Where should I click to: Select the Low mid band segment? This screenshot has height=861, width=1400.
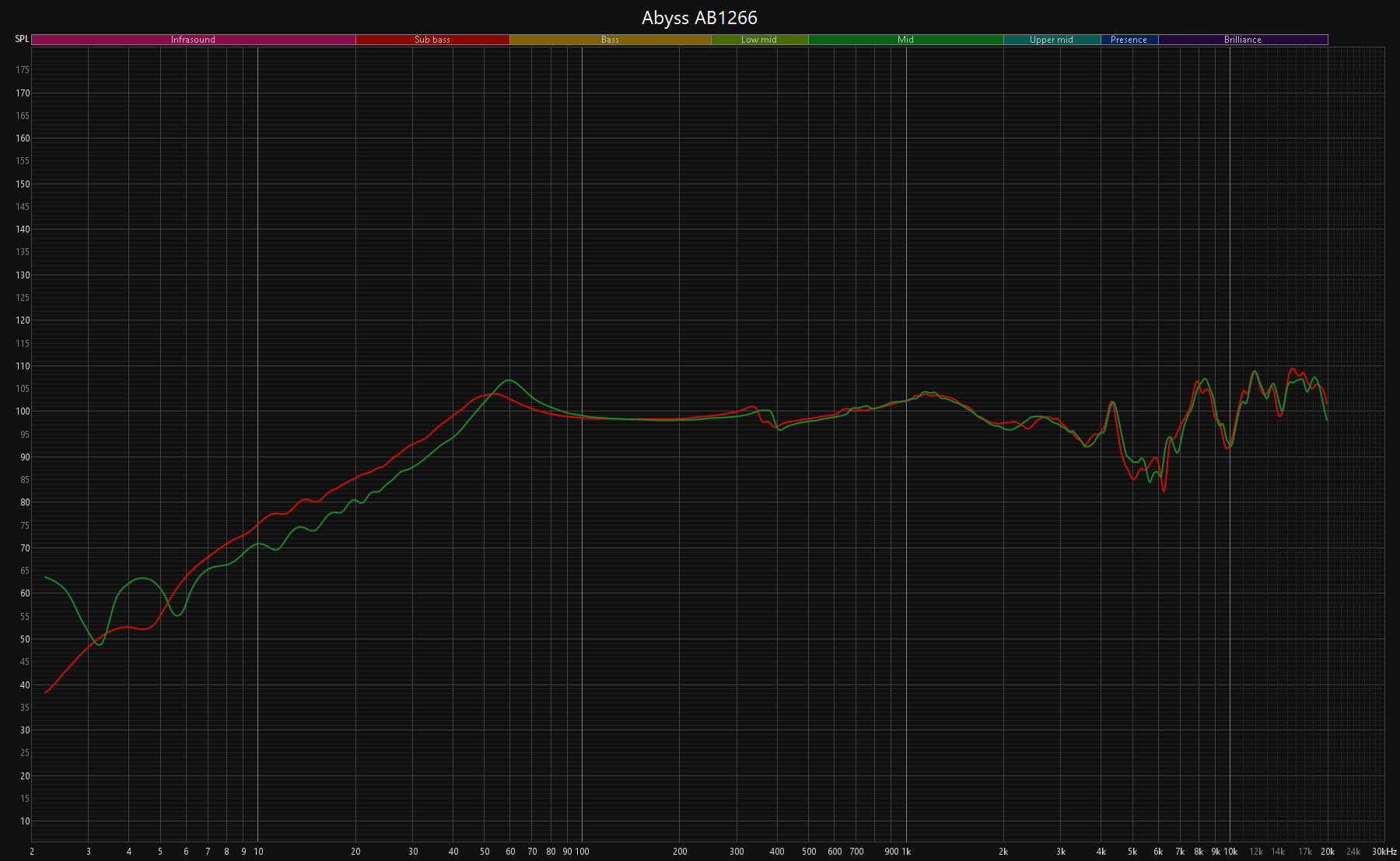(759, 40)
